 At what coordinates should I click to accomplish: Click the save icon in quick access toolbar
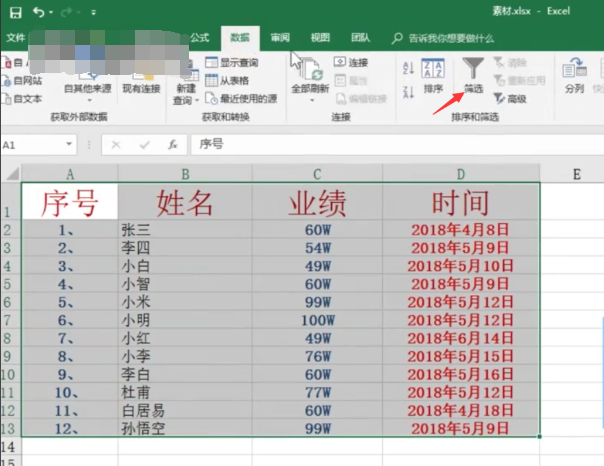click(14, 13)
